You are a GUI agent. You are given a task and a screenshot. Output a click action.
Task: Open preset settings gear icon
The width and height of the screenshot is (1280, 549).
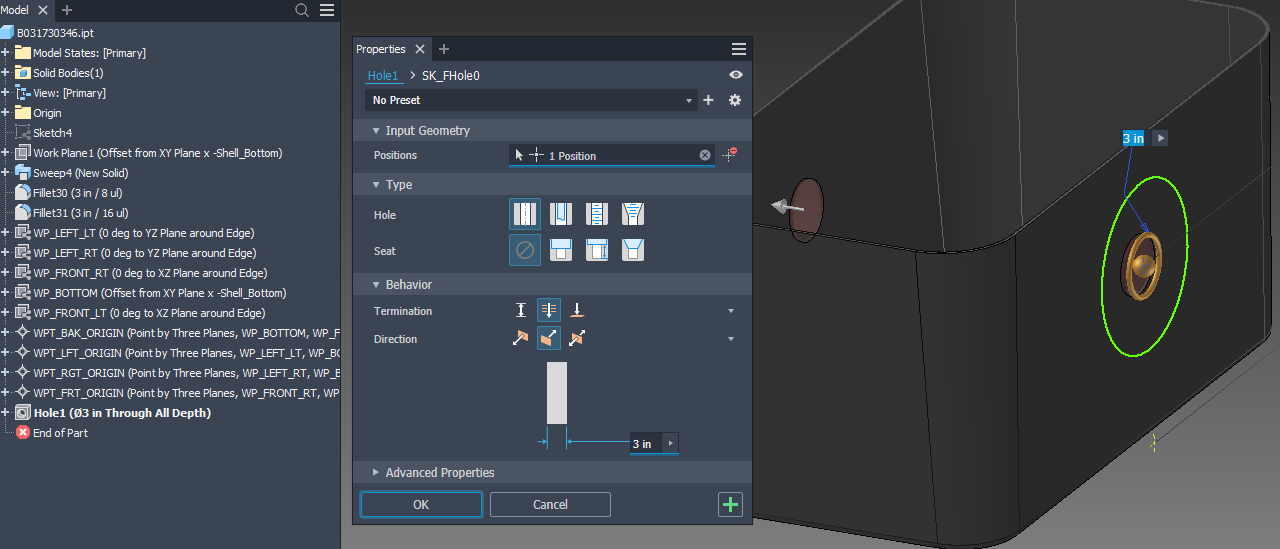(735, 100)
